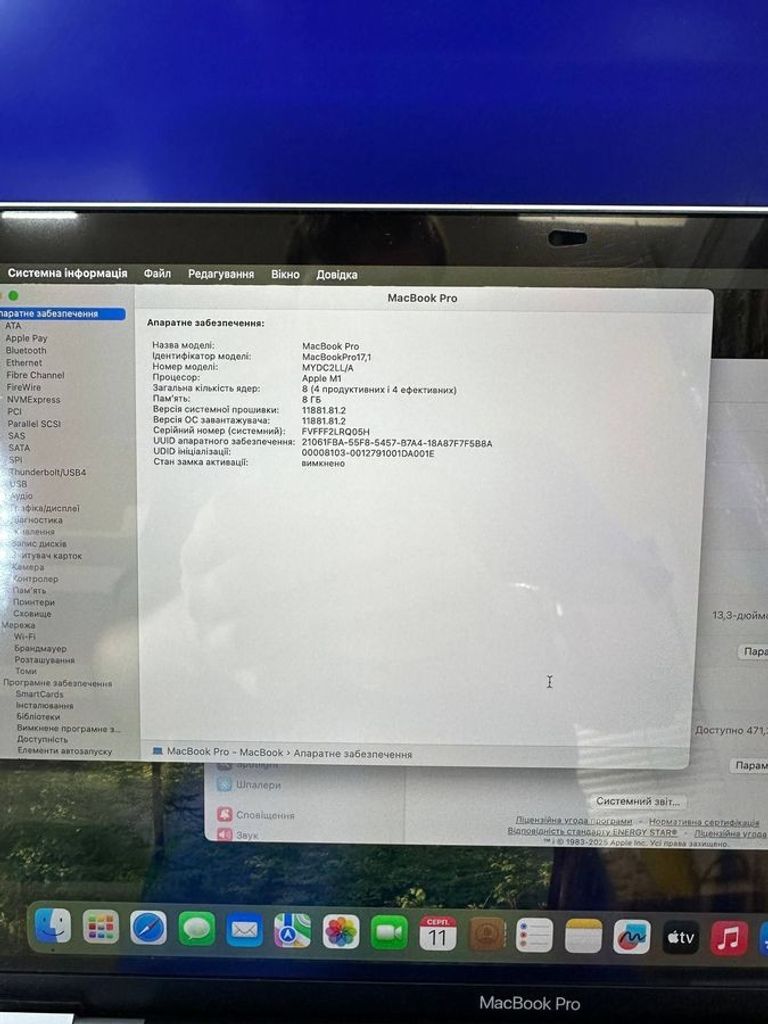
Task: Open Reminders from the Dock
Action: tap(534, 935)
